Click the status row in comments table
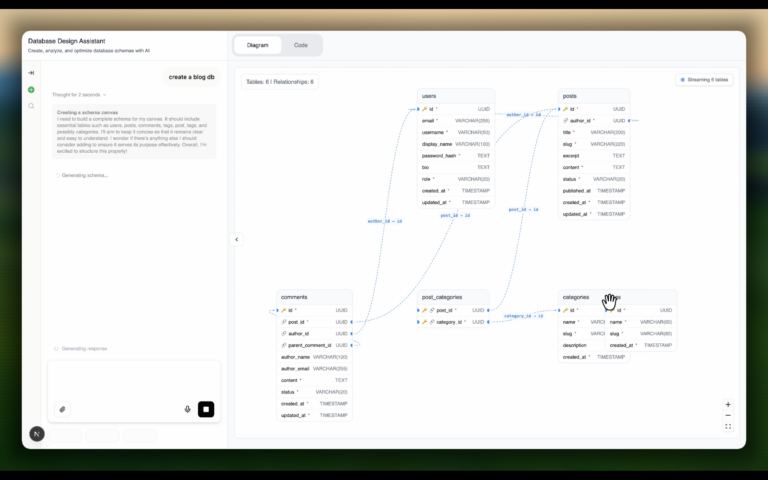This screenshot has height=480, width=768. coord(314,392)
